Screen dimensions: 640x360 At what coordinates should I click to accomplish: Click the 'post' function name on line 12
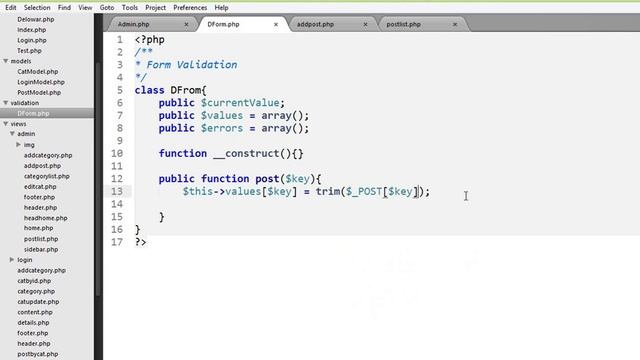[267, 179]
